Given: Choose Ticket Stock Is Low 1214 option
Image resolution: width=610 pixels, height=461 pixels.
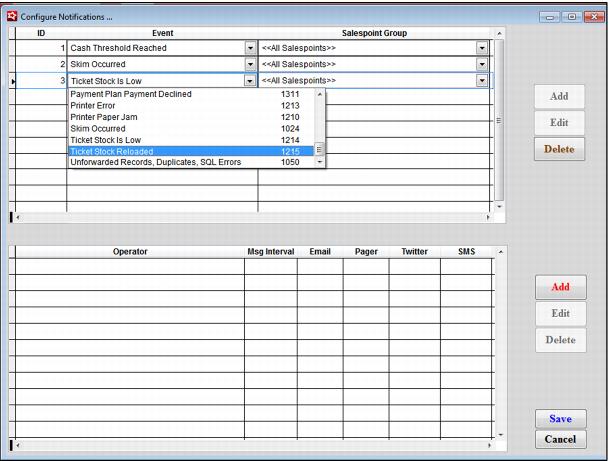Looking at the screenshot, I should coord(191,140).
